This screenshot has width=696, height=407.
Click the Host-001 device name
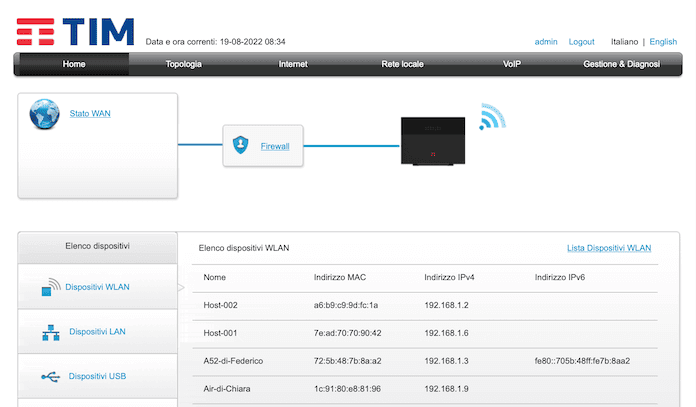(x=220, y=333)
